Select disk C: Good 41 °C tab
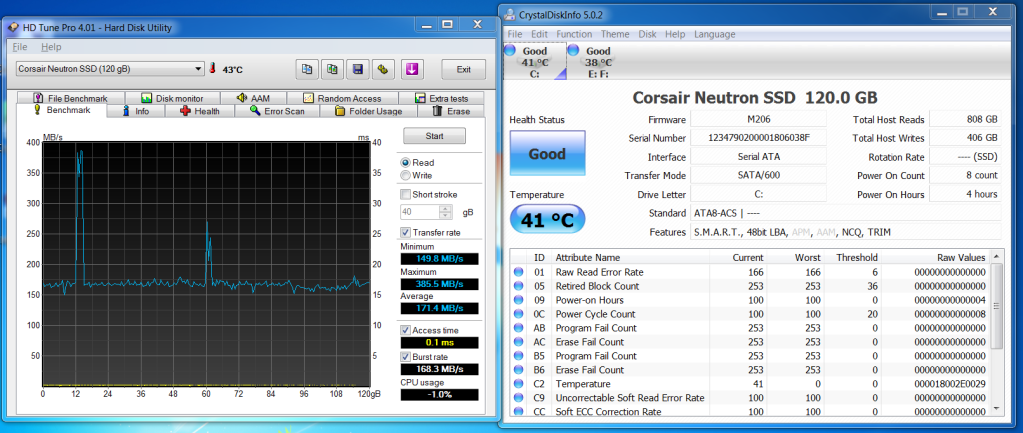 [535, 61]
